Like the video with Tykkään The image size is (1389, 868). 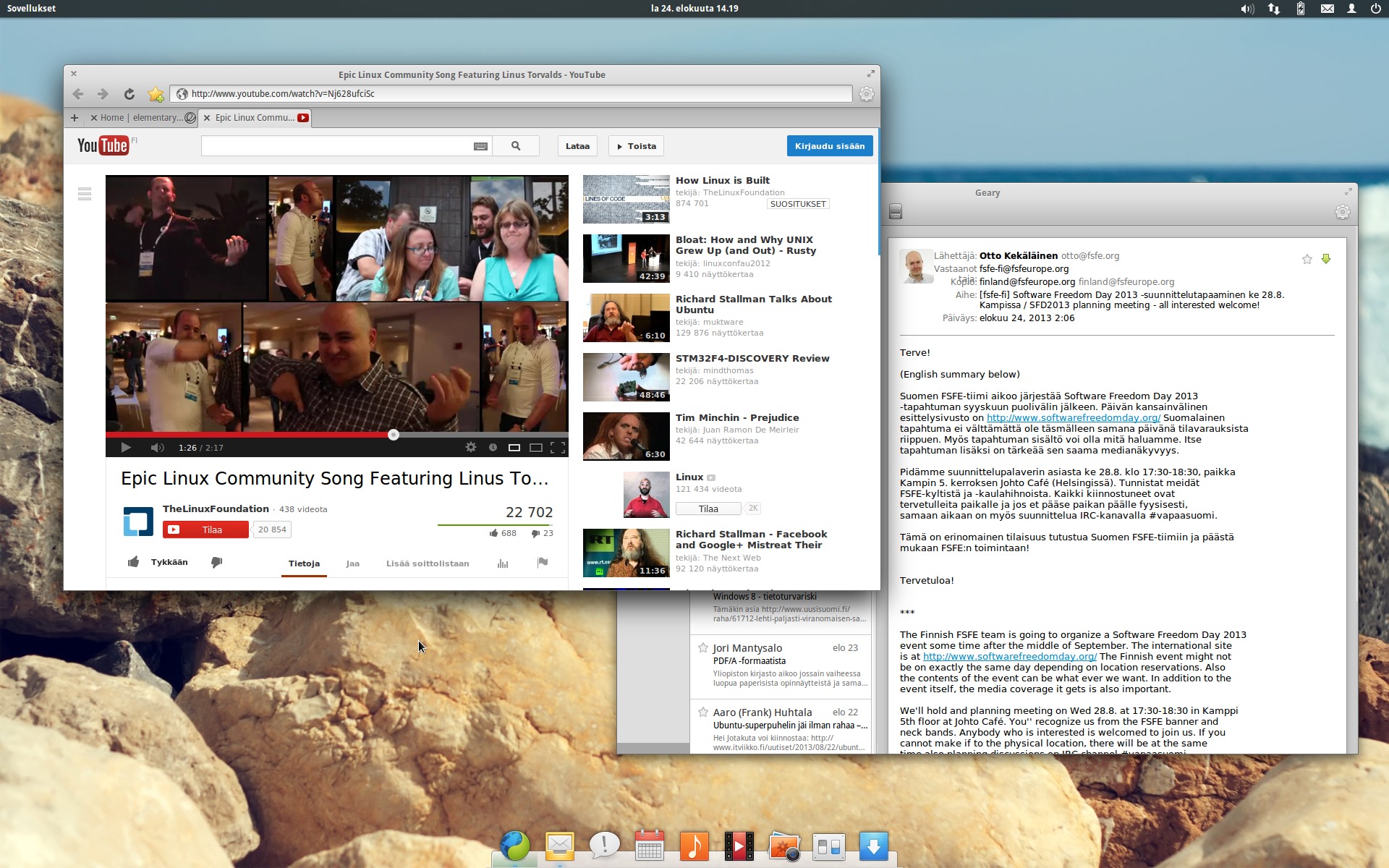pos(158,562)
